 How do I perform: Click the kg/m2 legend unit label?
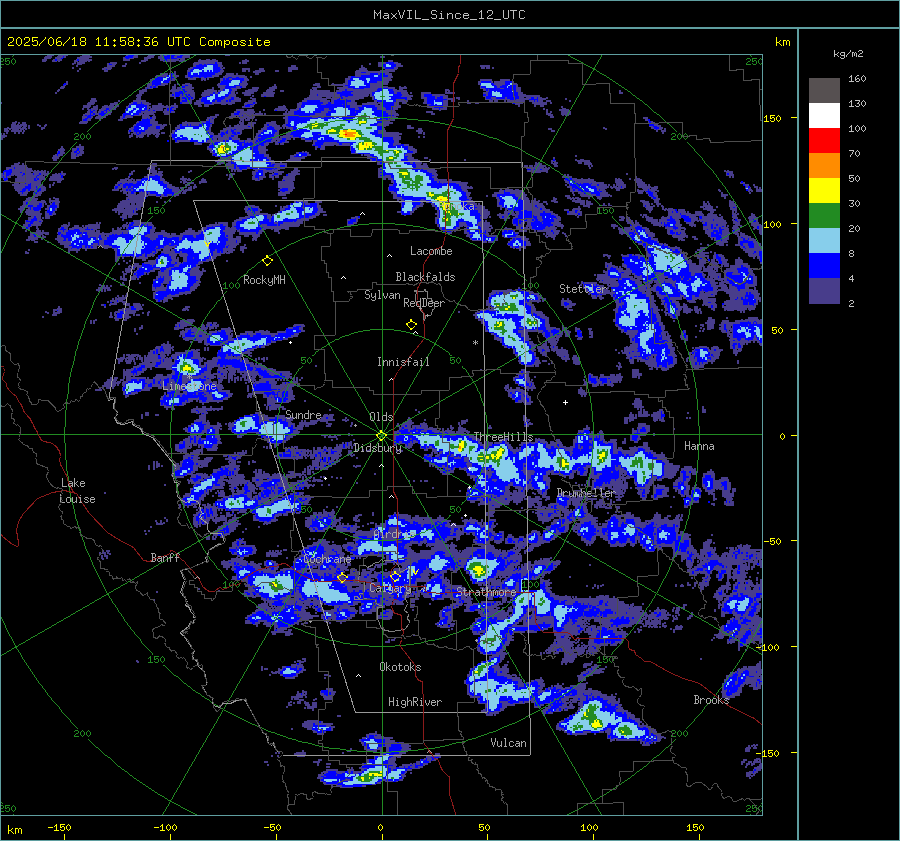pos(848,54)
